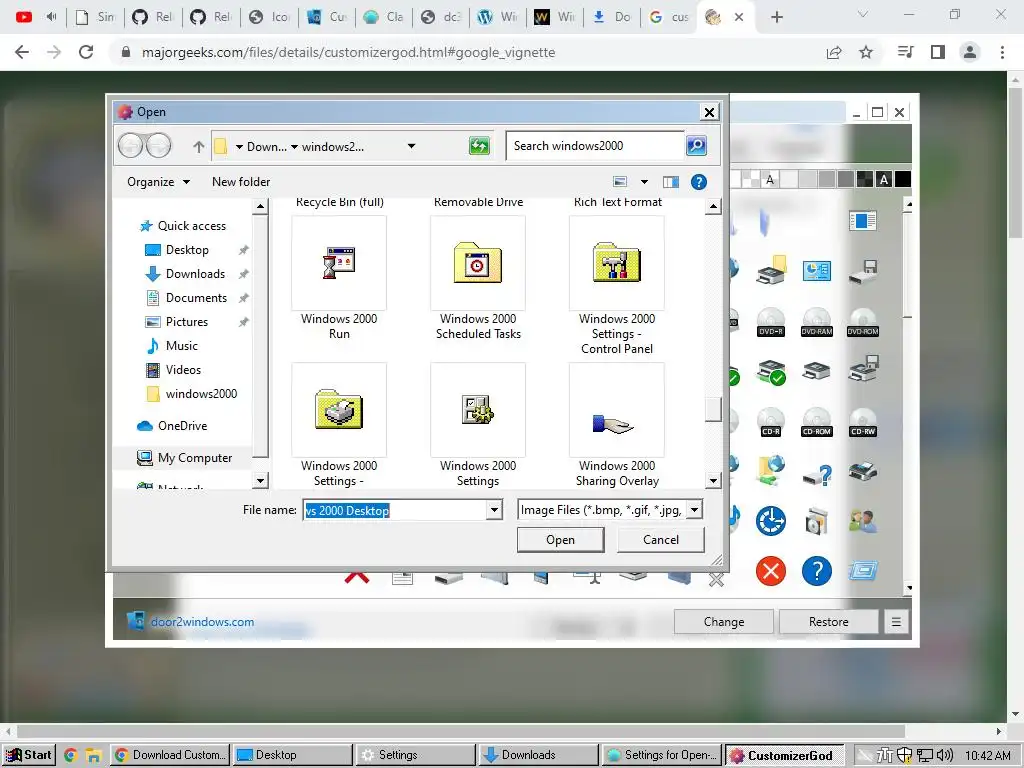This screenshot has height=768, width=1024.
Task: Change the view layout icon
Action: point(620,182)
